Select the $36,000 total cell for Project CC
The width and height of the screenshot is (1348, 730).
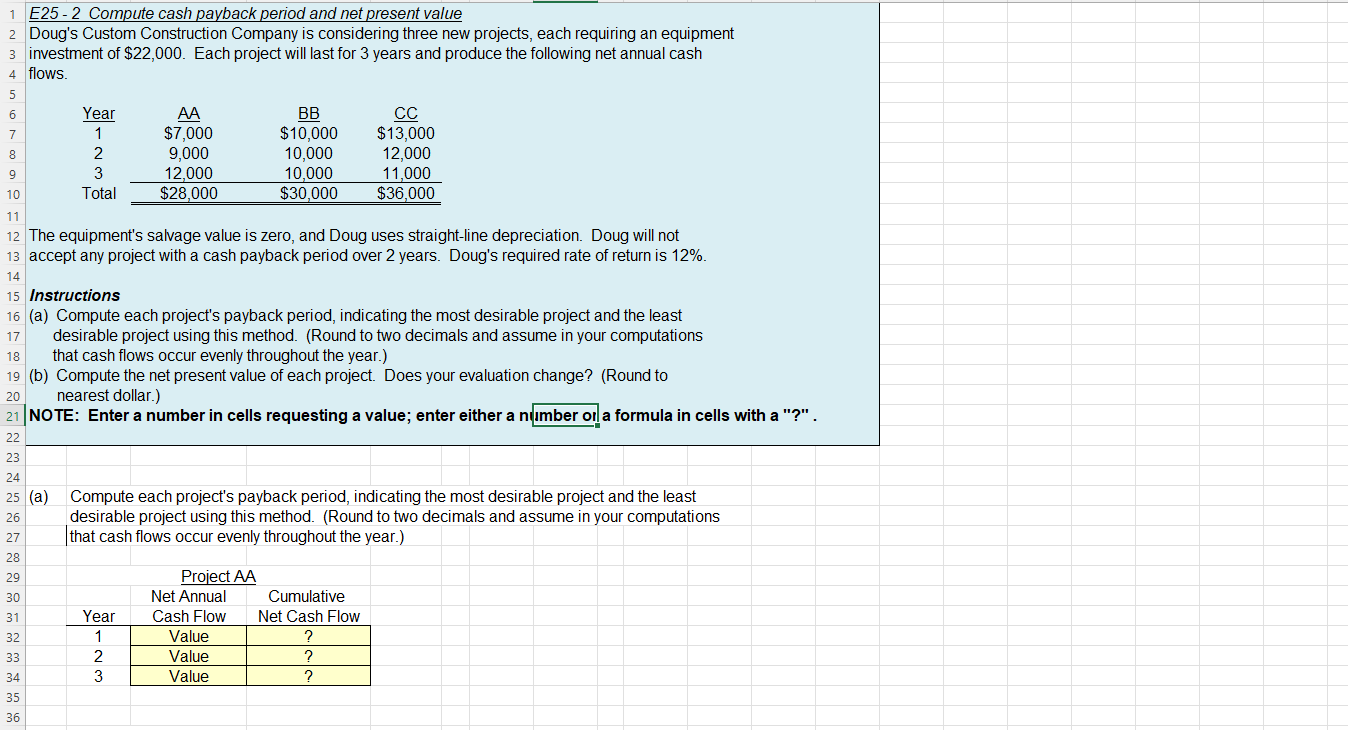tap(406, 193)
